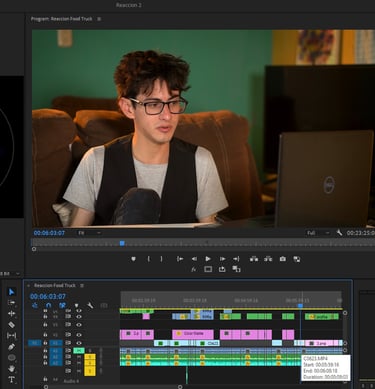
Task: Select the Pen tool
Action: point(11,347)
